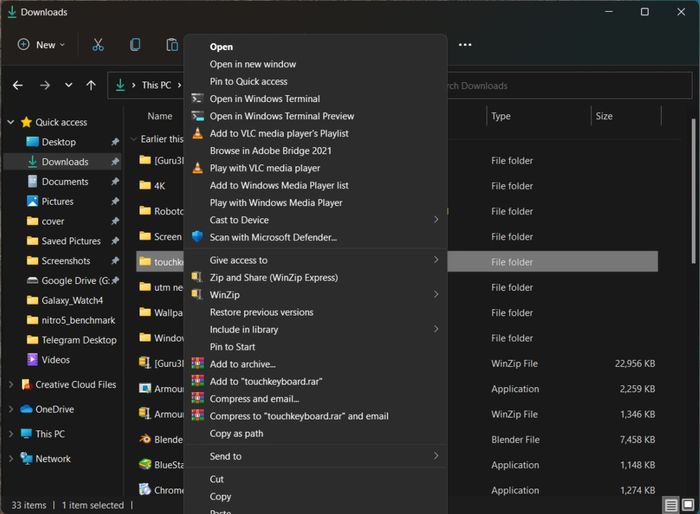The image size is (700, 514).
Task: Select Add to Windows Media Player list
Action: [x=316, y=185]
